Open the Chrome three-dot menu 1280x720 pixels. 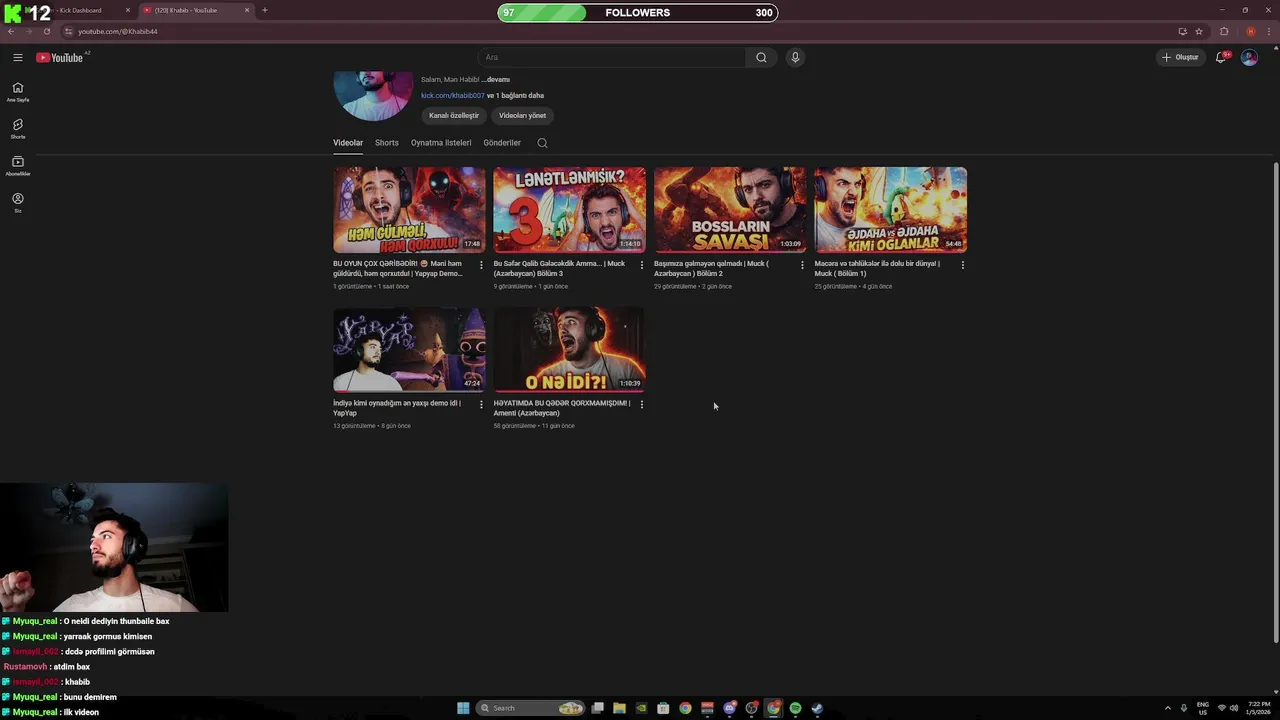pyautogui.click(x=1268, y=31)
